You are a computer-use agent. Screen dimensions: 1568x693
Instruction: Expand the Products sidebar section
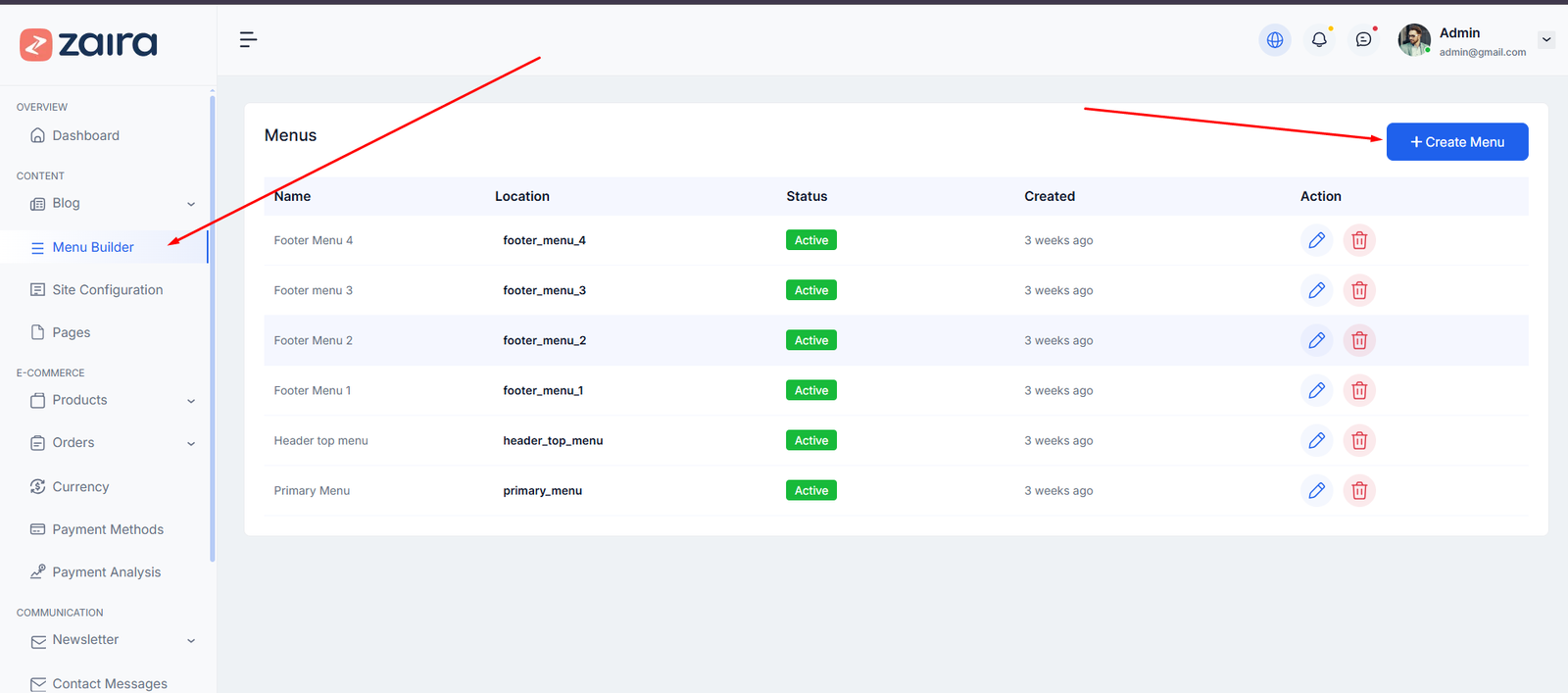191,401
